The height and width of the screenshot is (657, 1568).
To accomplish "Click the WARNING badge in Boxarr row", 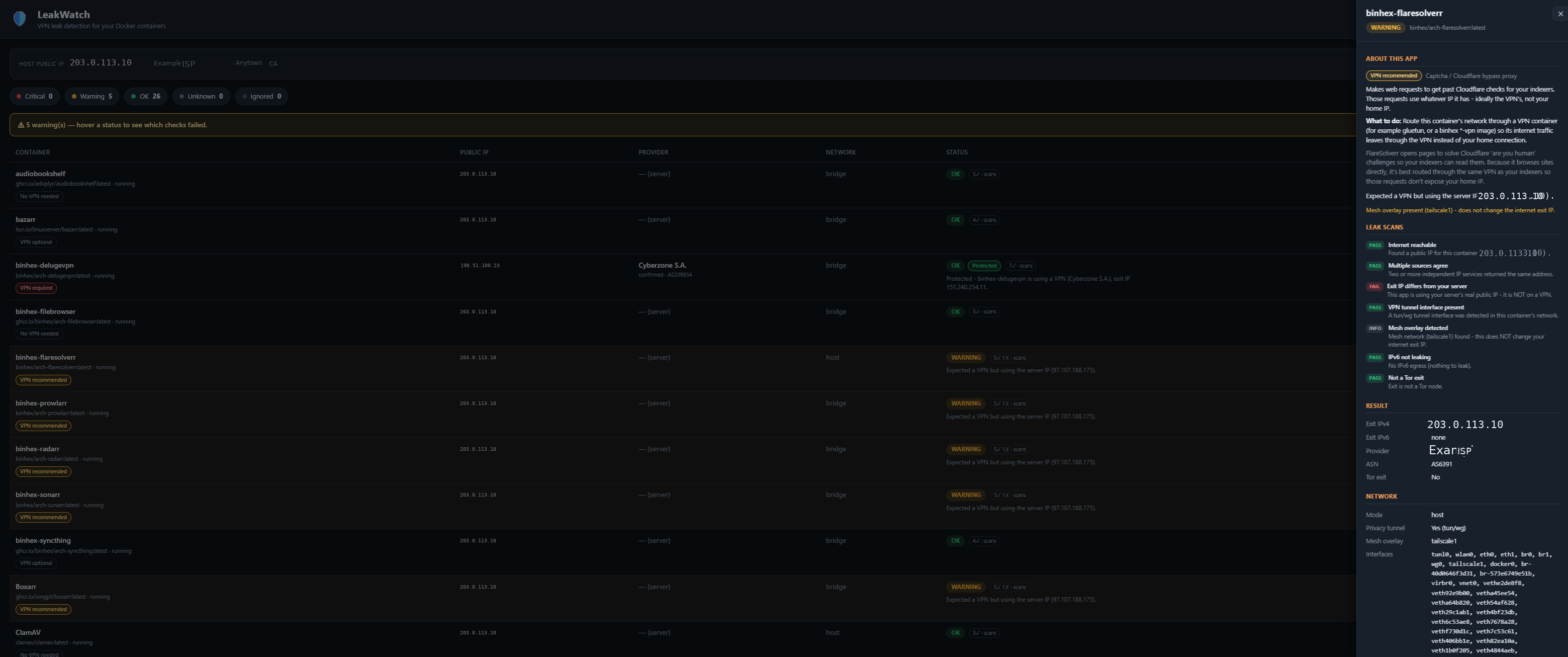I will click(x=965, y=587).
